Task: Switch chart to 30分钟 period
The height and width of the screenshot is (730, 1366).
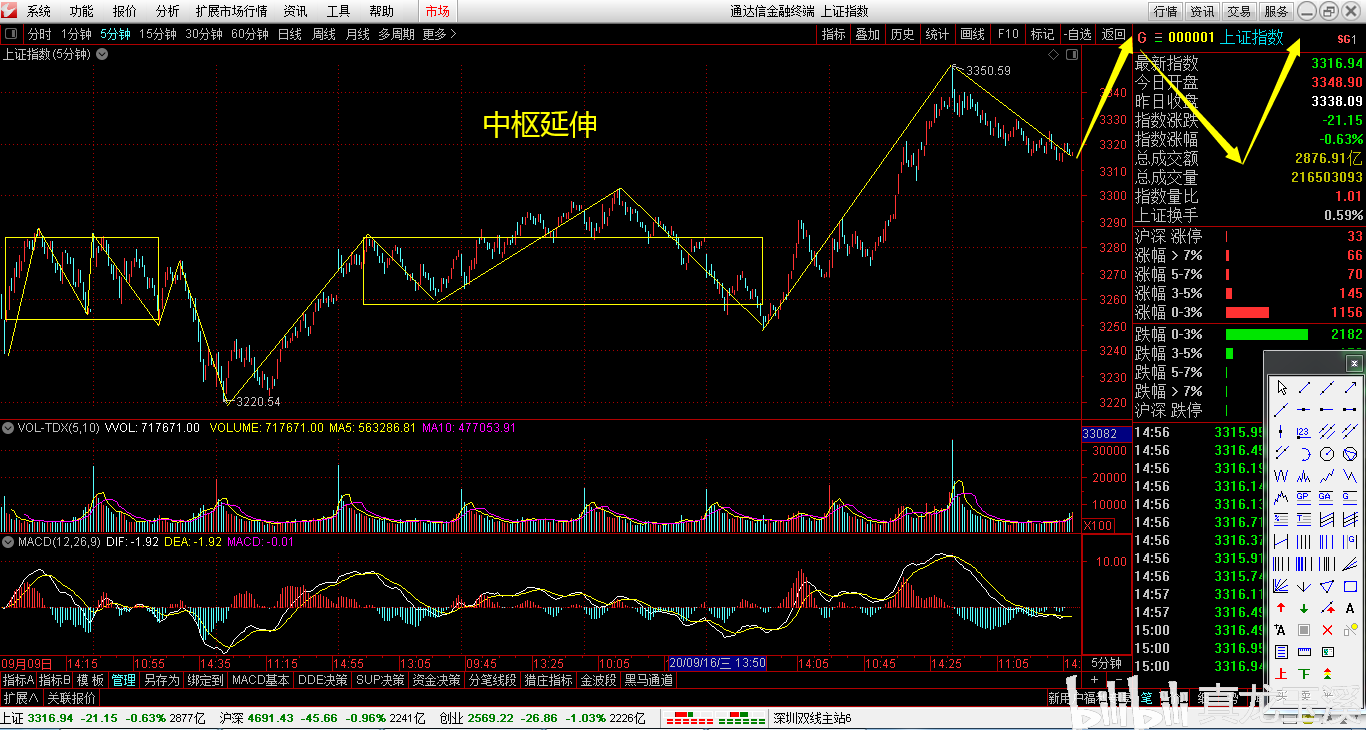Action: tap(203, 34)
